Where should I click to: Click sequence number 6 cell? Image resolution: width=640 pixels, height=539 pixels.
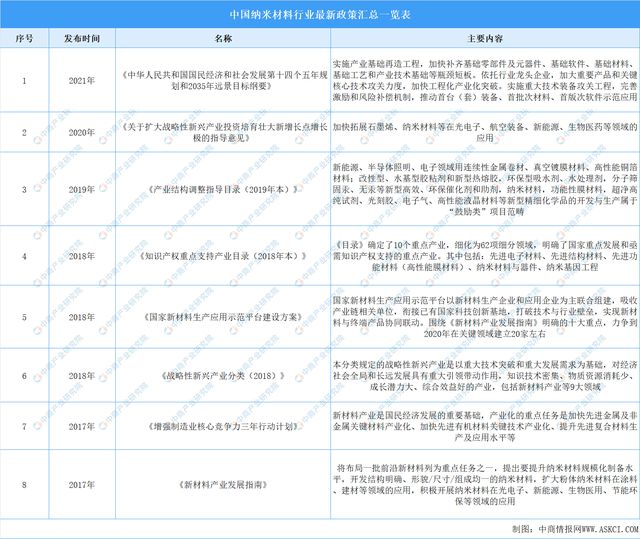click(x=24, y=376)
